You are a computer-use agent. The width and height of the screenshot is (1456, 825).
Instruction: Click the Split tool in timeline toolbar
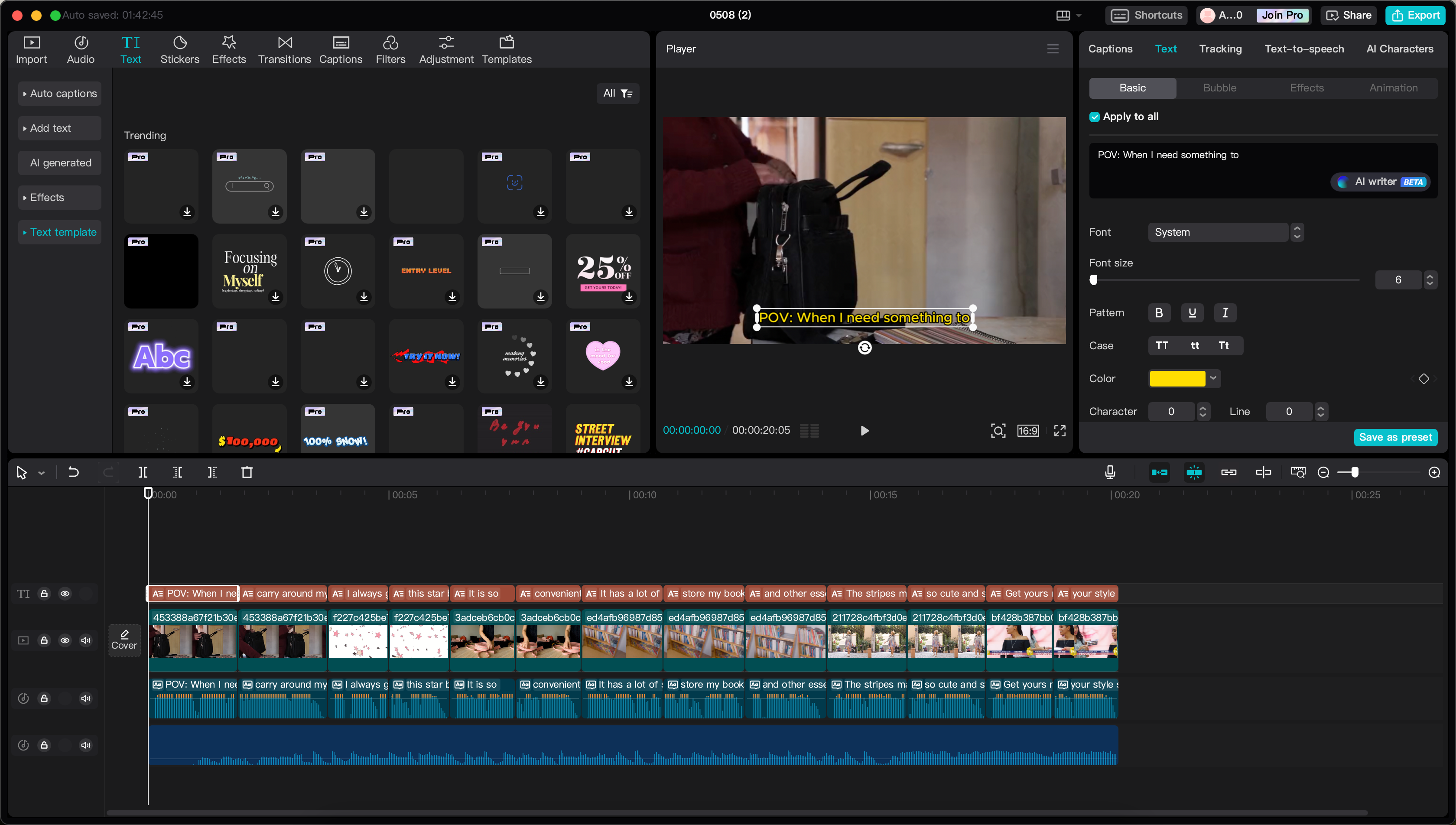coord(143,472)
